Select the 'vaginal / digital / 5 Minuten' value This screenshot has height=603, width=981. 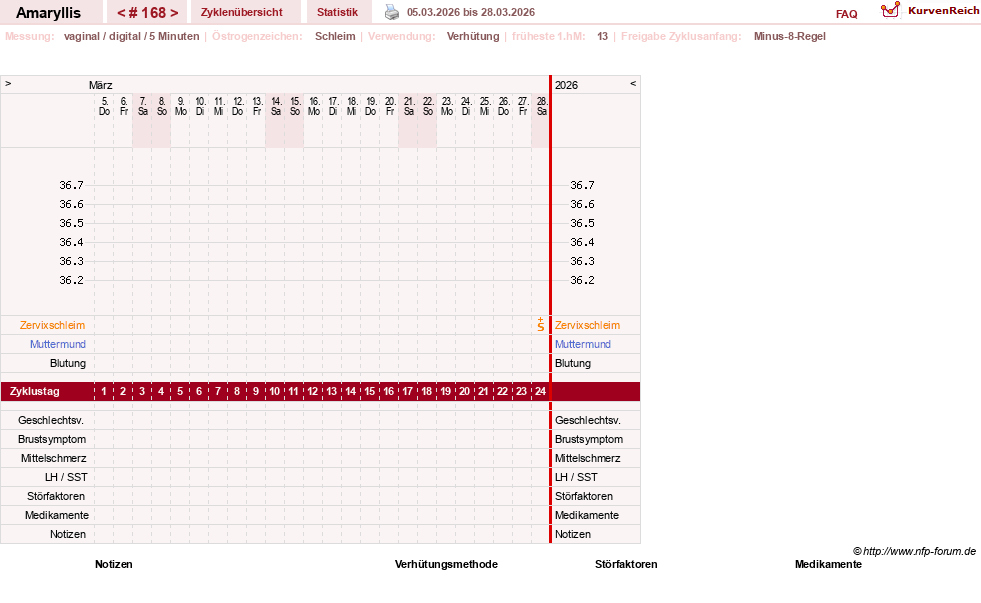(x=131, y=36)
